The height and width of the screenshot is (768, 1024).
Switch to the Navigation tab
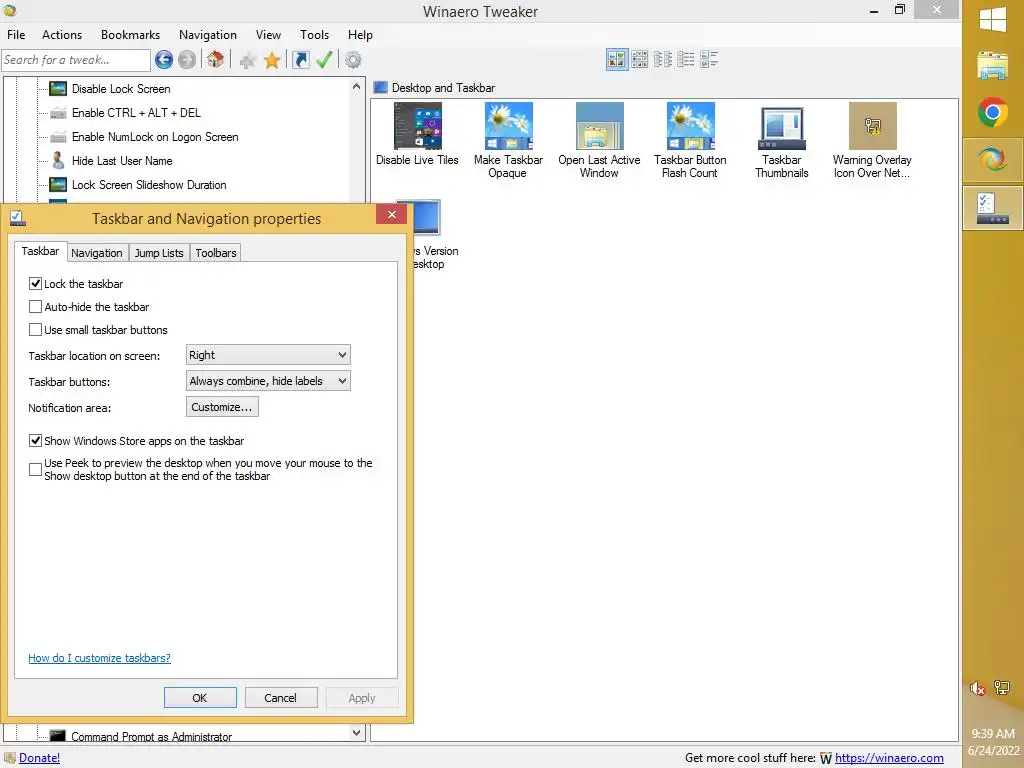(97, 253)
